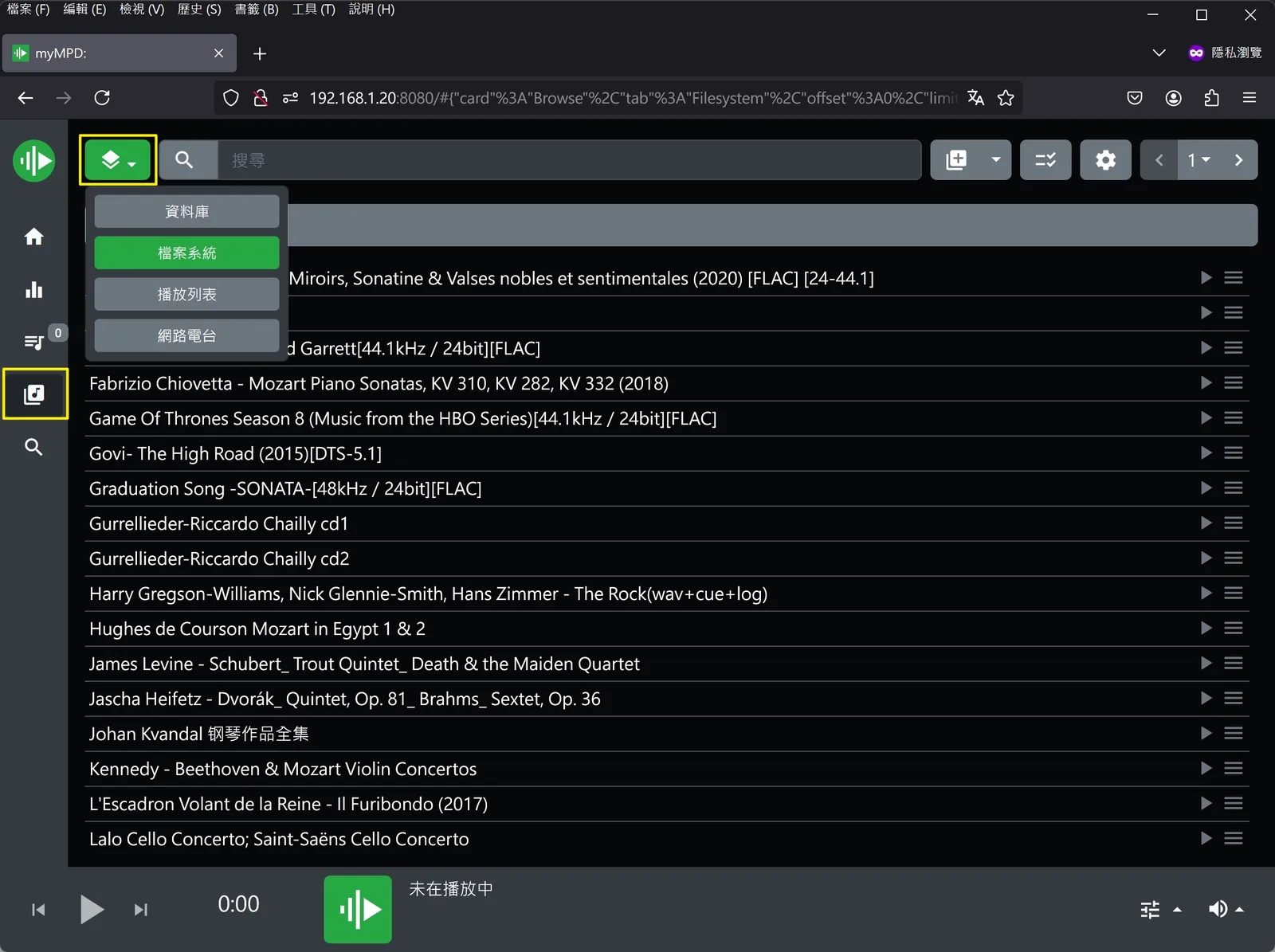Open the 書籤 (B) browser menu
The image size is (1275, 952).
[257, 10]
